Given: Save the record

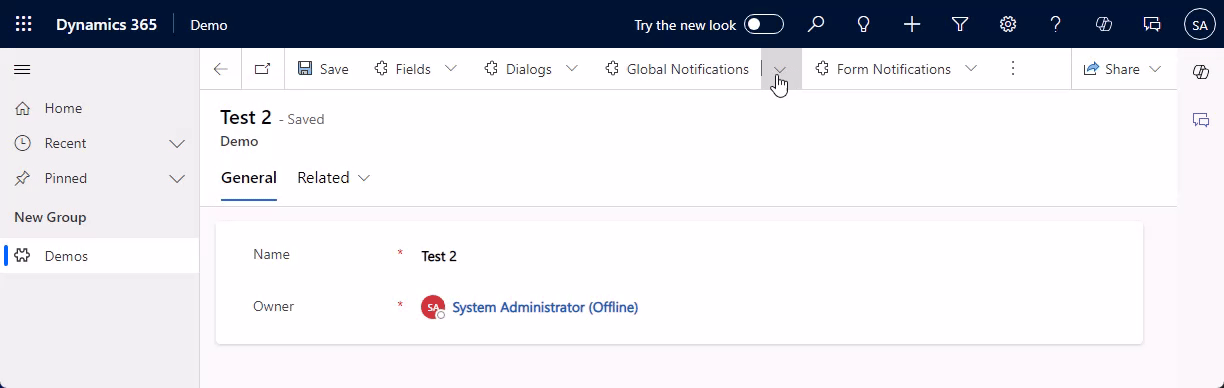Looking at the screenshot, I should (x=323, y=69).
